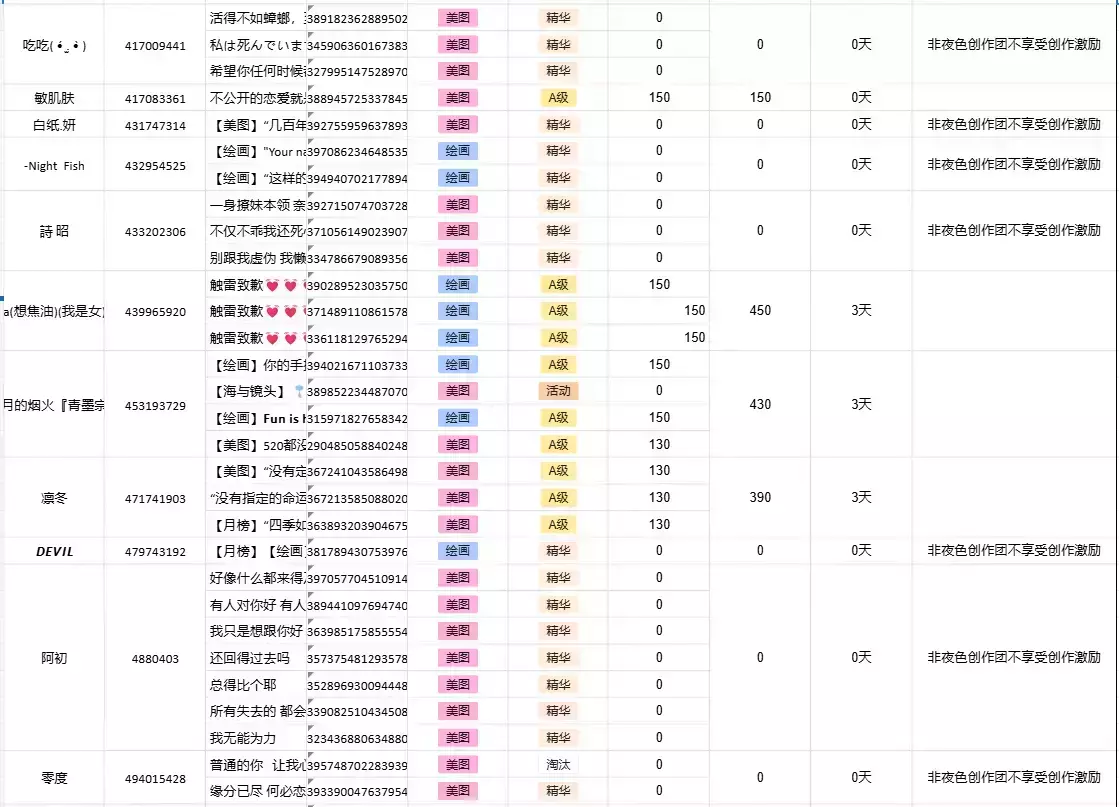Select the total cell 390
1119x807 pixels.
[x=760, y=497]
